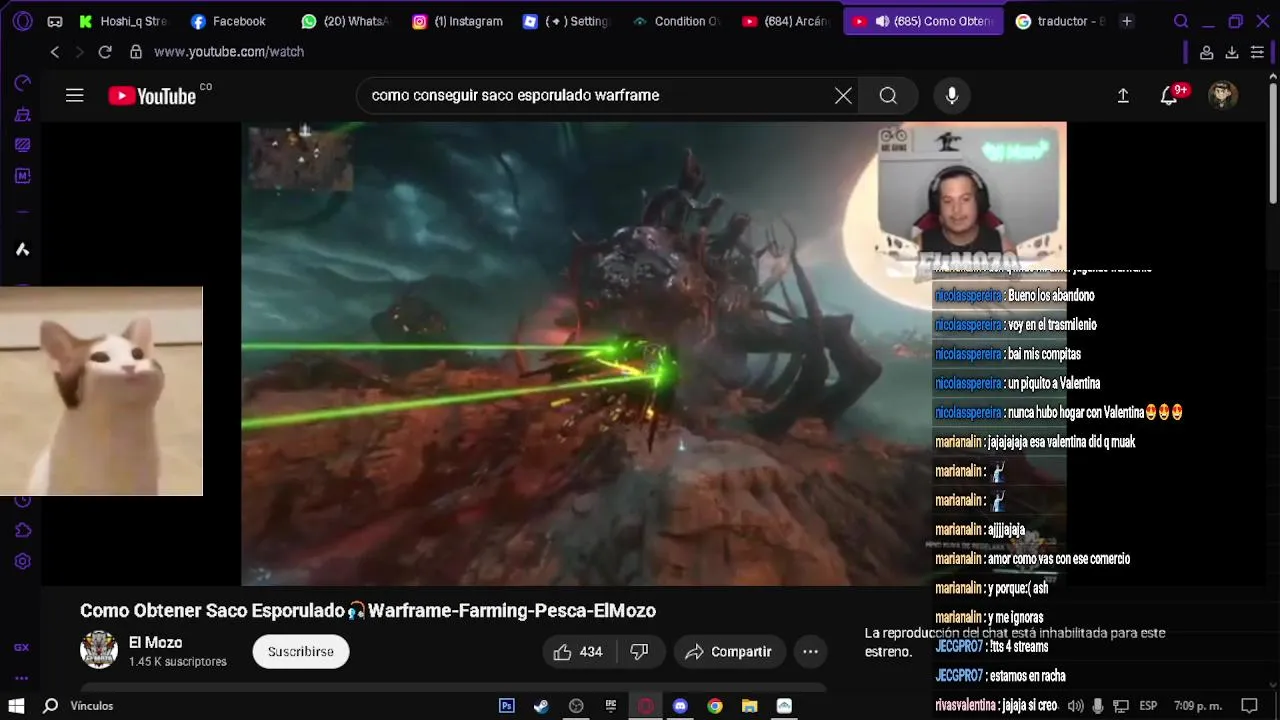This screenshot has width=1280, height=720.
Task: Open GX Control in the sidebar
Action: point(22,83)
